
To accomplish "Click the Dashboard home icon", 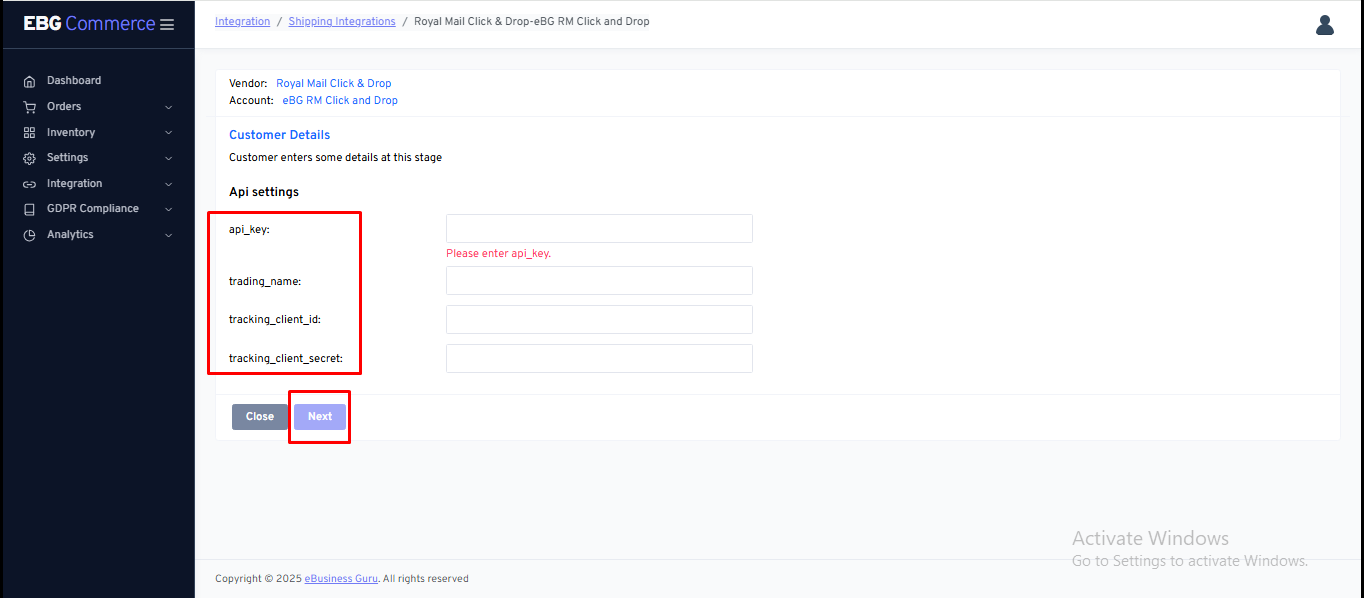I will point(29,81).
